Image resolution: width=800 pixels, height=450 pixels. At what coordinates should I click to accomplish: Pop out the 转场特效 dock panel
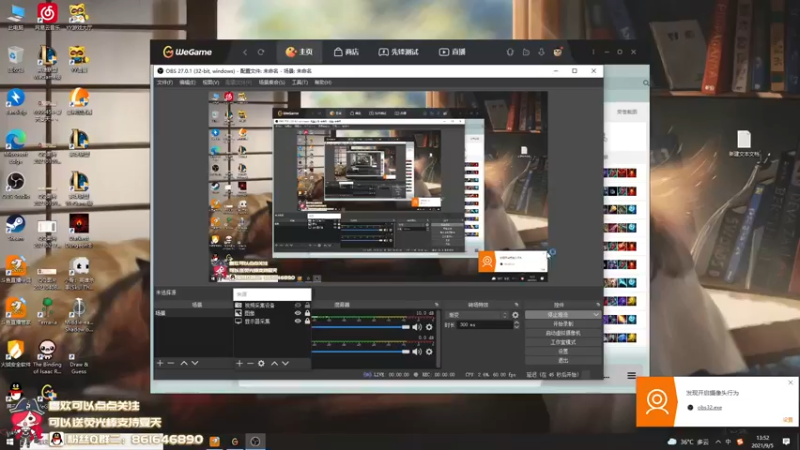pos(516,305)
